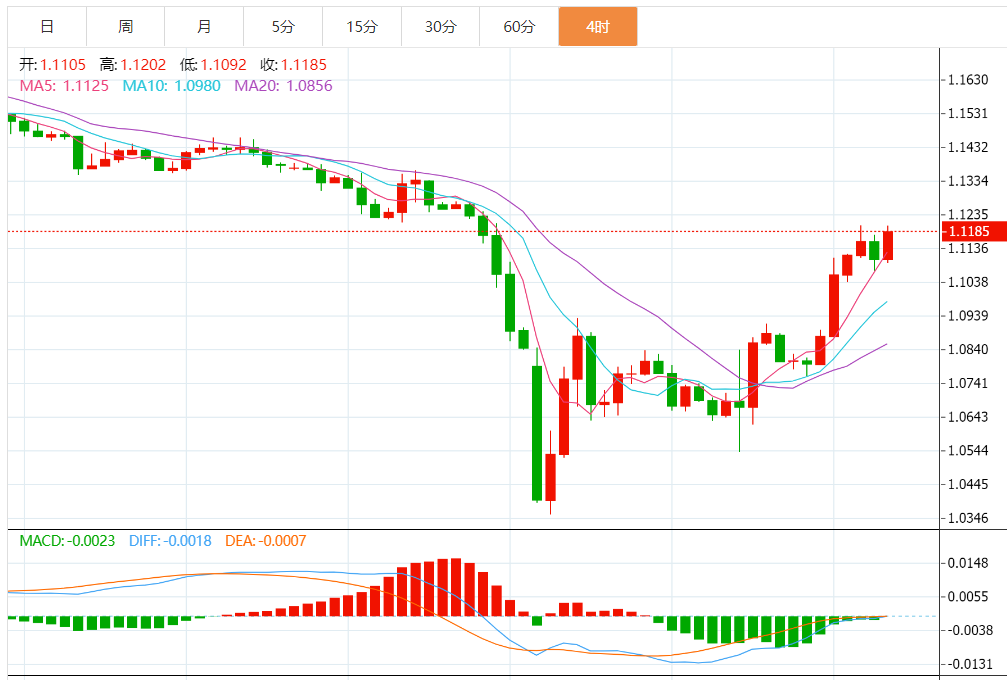Click the tallest red MACD histogram bar

(x=456, y=588)
